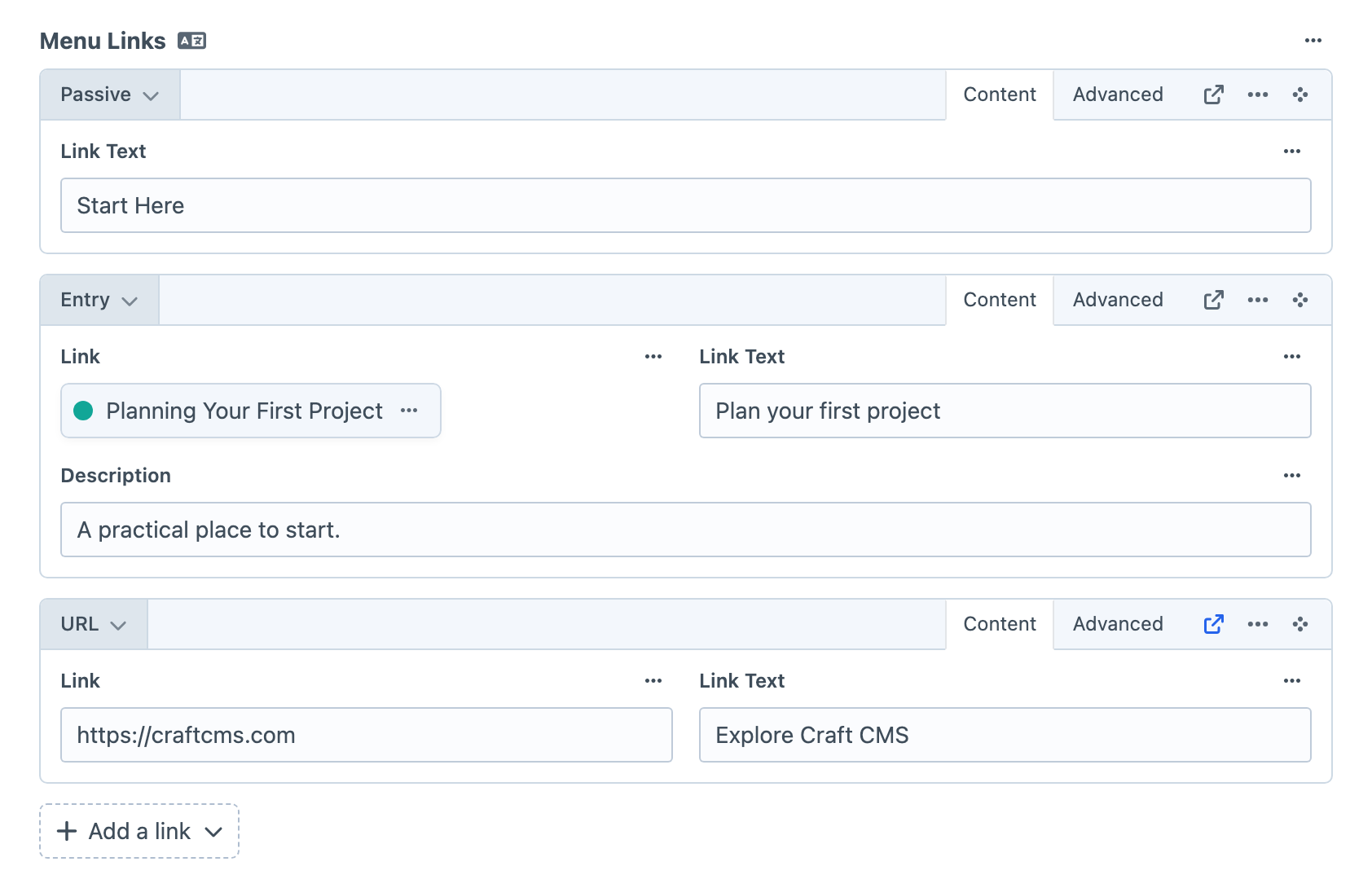Open actions for Passive block Link Text field
The image size is (1372, 888).
click(x=1291, y=152)
